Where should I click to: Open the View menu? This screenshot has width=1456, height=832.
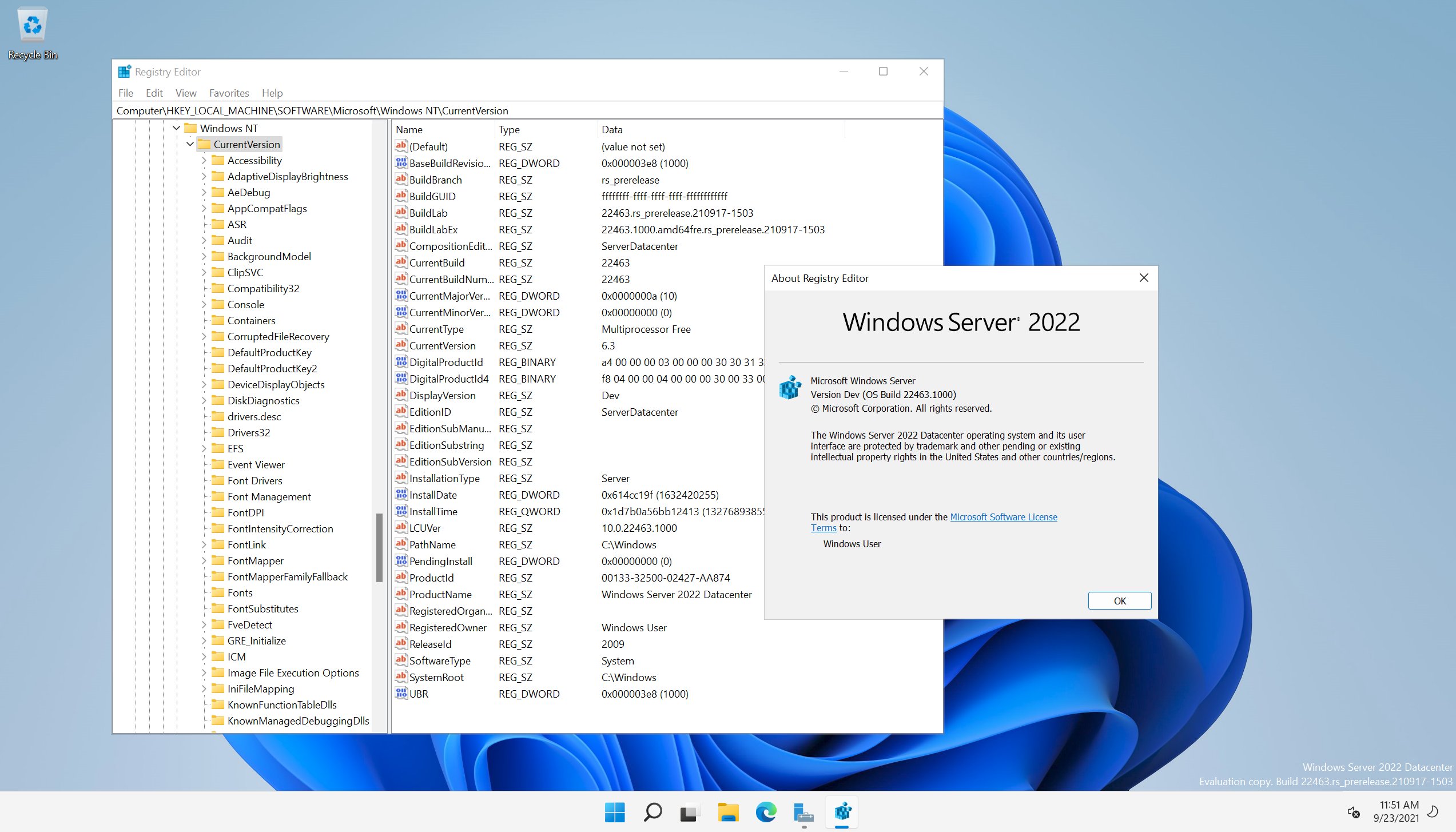(186, 93)
